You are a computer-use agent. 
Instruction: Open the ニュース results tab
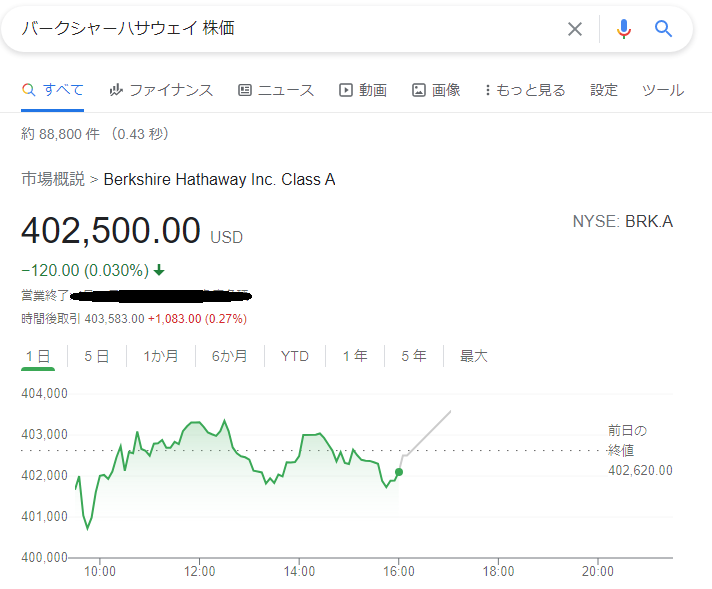click(276, 90)
